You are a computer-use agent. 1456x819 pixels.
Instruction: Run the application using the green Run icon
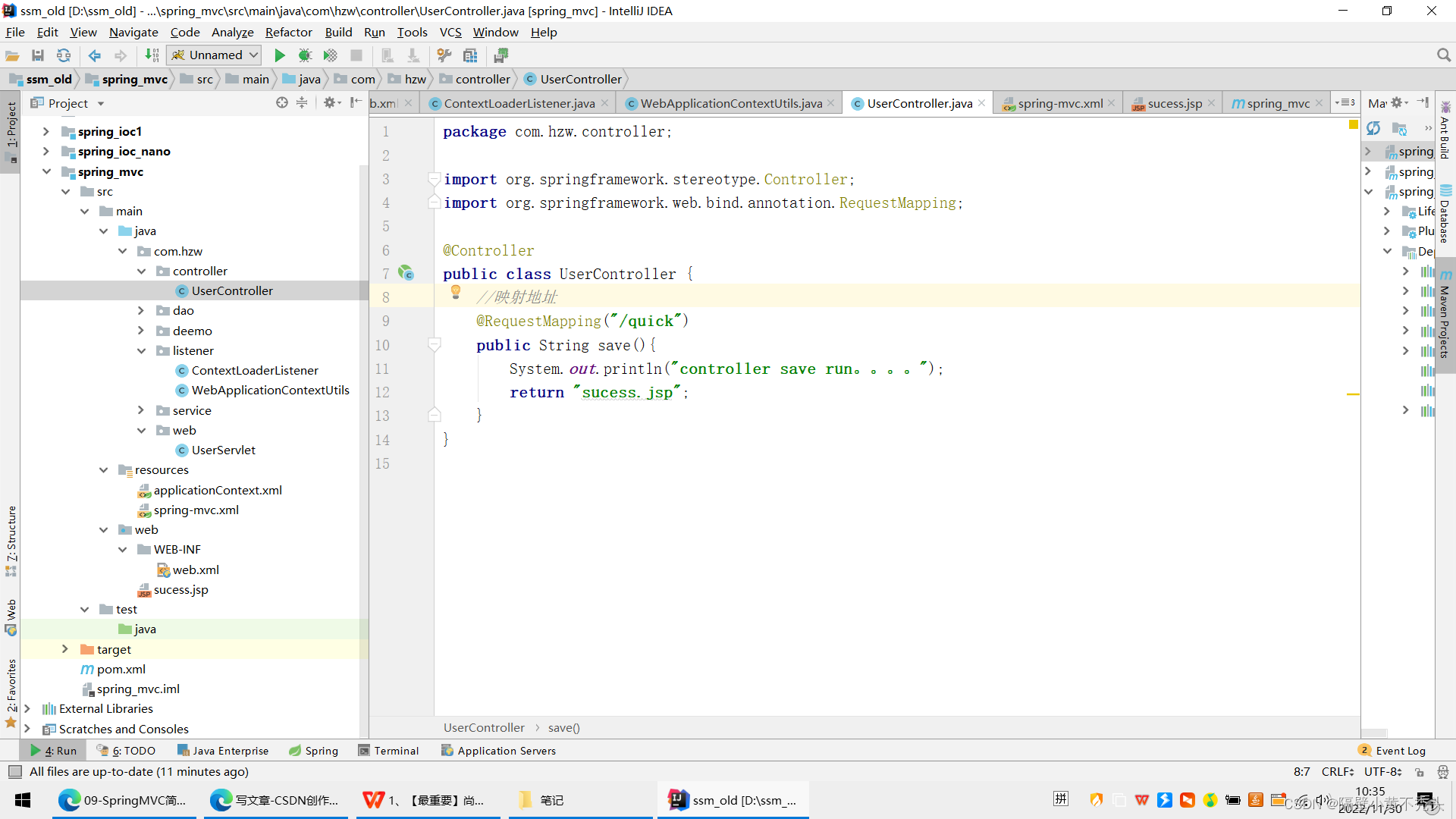[x=280, y=55]
